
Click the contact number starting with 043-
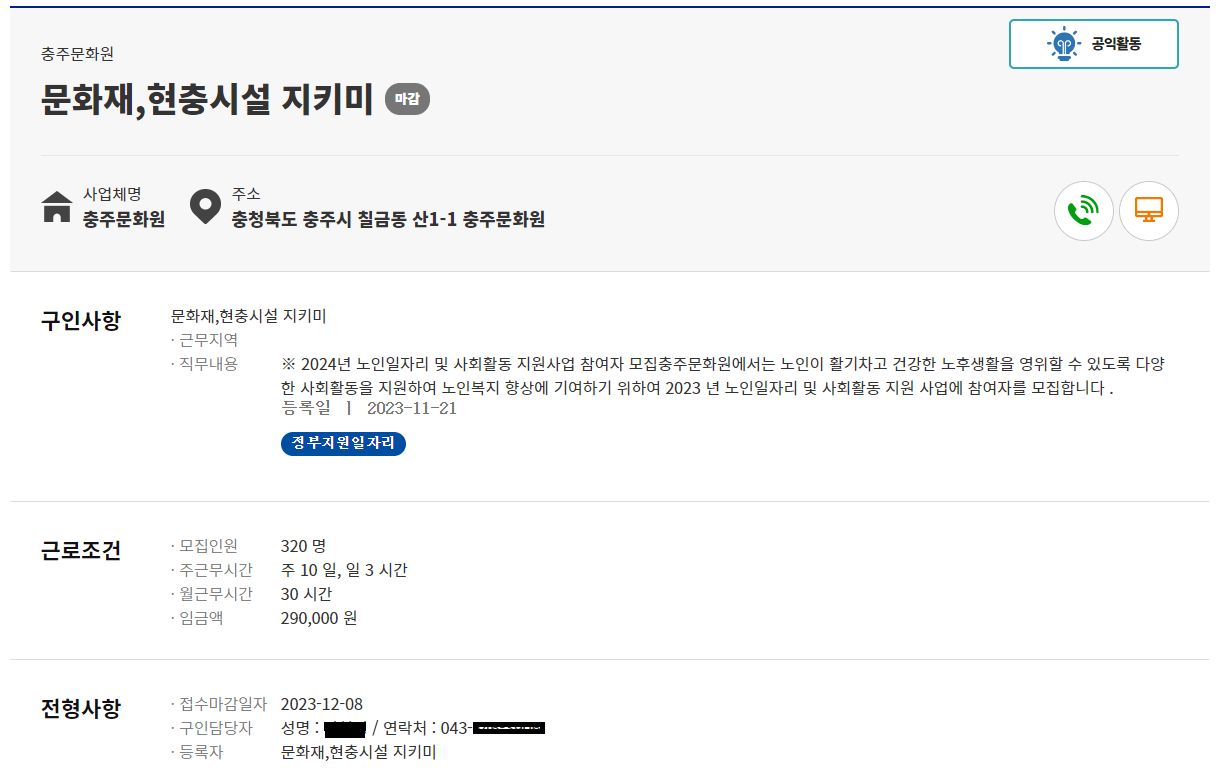[493, 728]
